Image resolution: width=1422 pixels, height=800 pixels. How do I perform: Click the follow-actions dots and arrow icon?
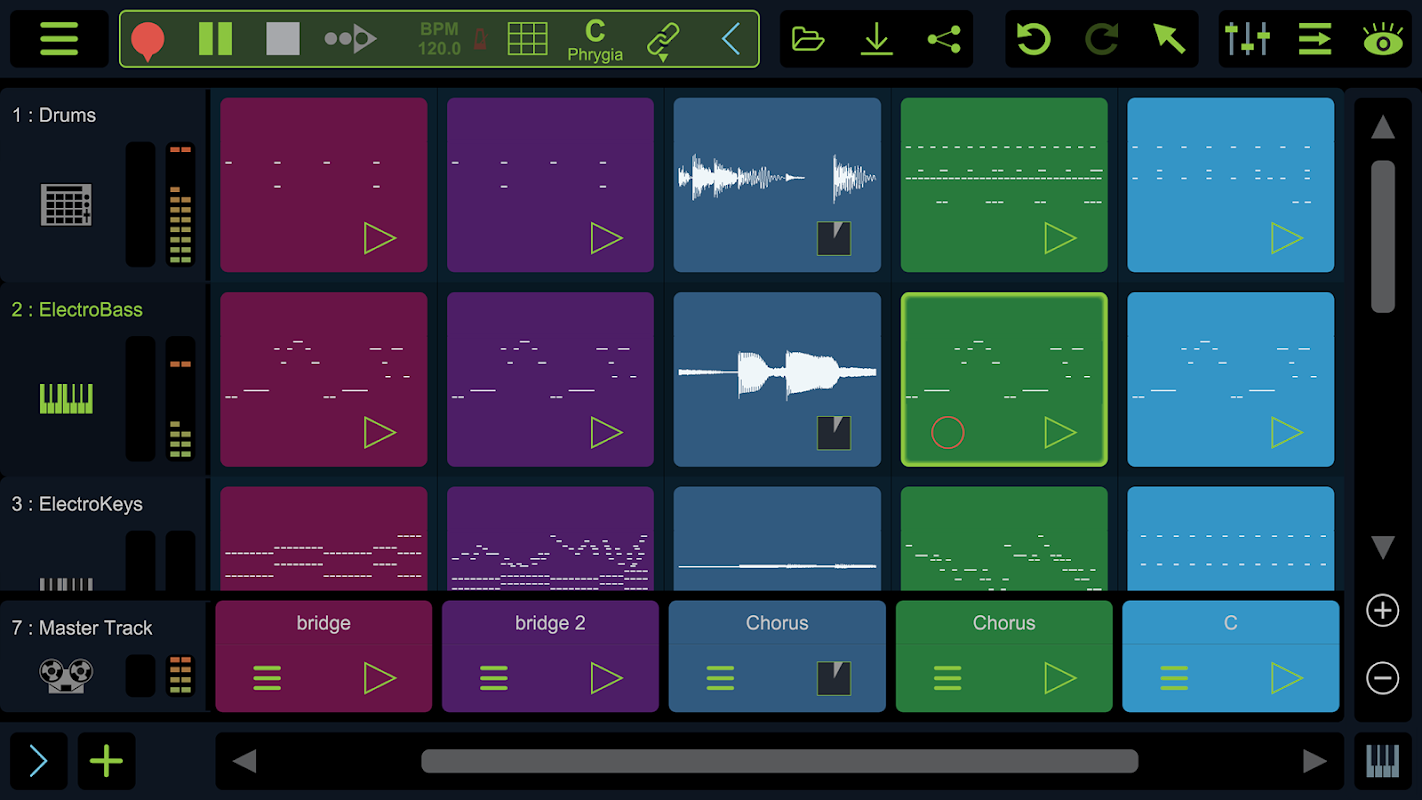coord(350,39)
